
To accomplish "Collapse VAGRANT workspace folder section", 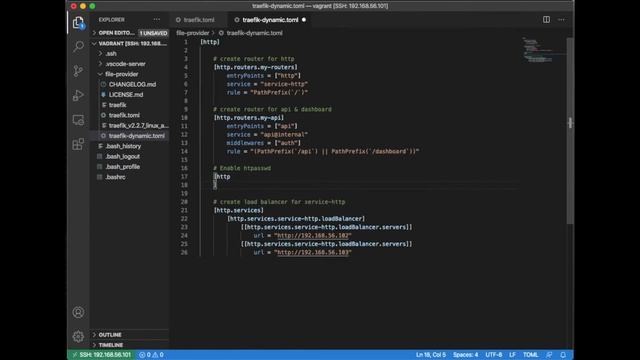I will tap(129, 43).
